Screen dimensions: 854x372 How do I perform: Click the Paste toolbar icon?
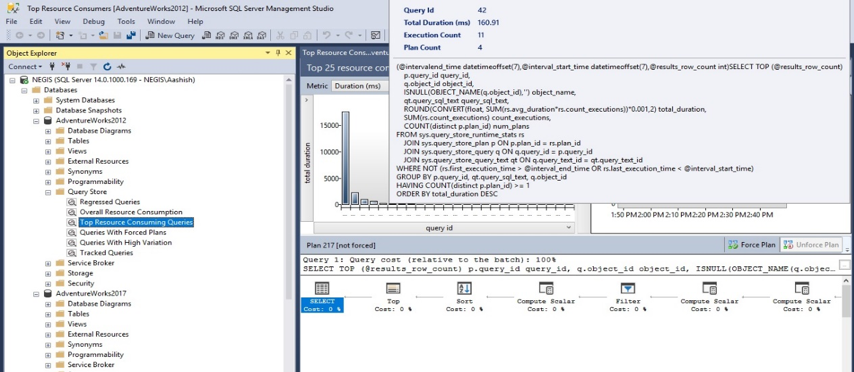[308, 35]
